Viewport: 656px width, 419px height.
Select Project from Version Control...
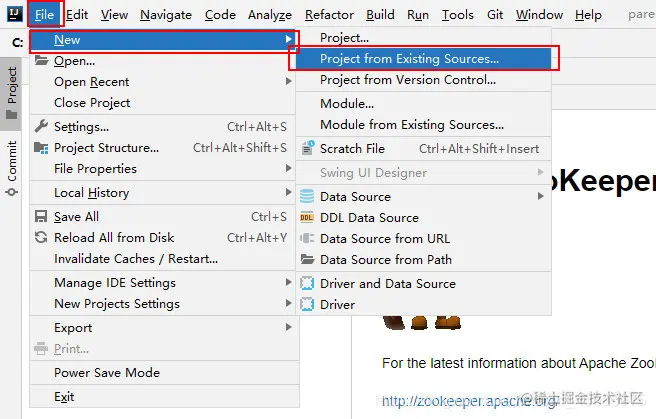tap(423, 79)
